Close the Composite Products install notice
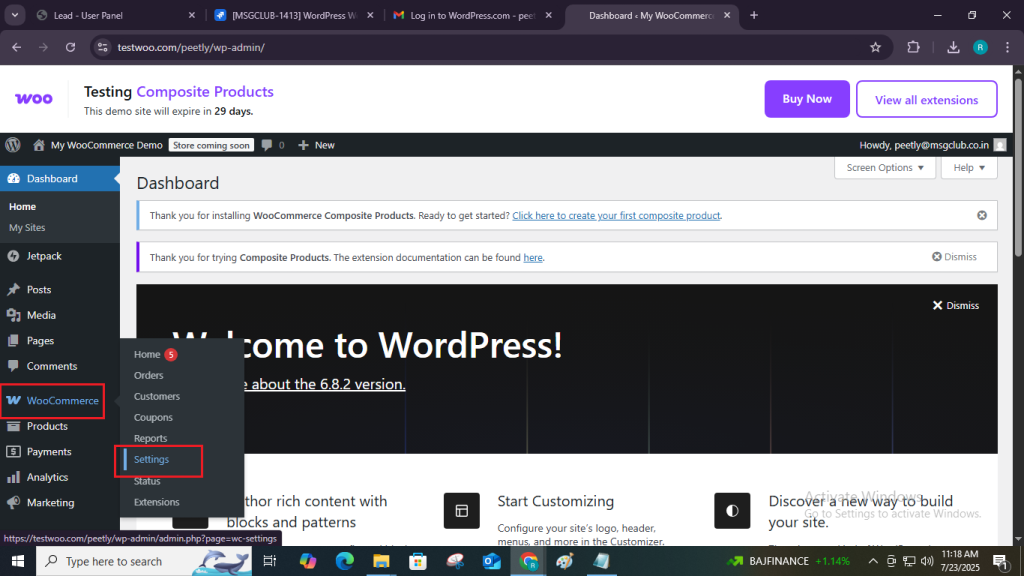 [982, 216]
